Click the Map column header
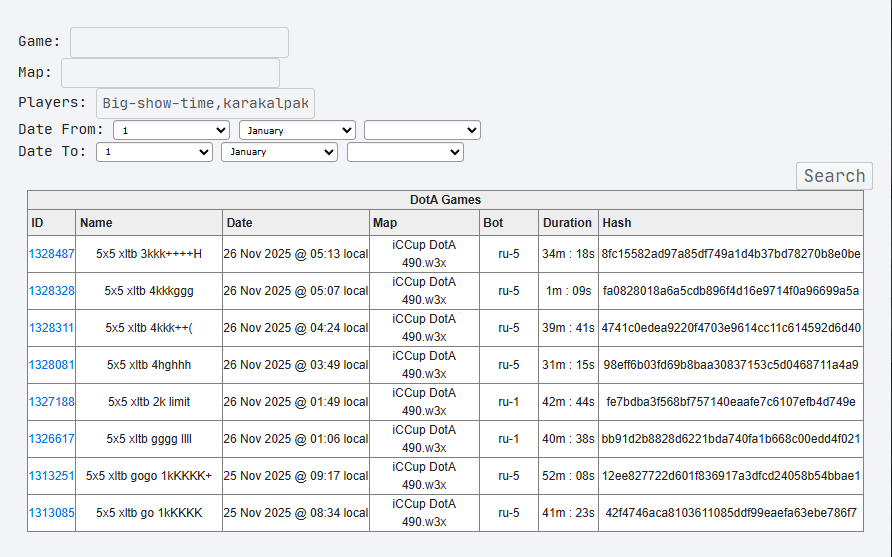 (x=424, y=222)
